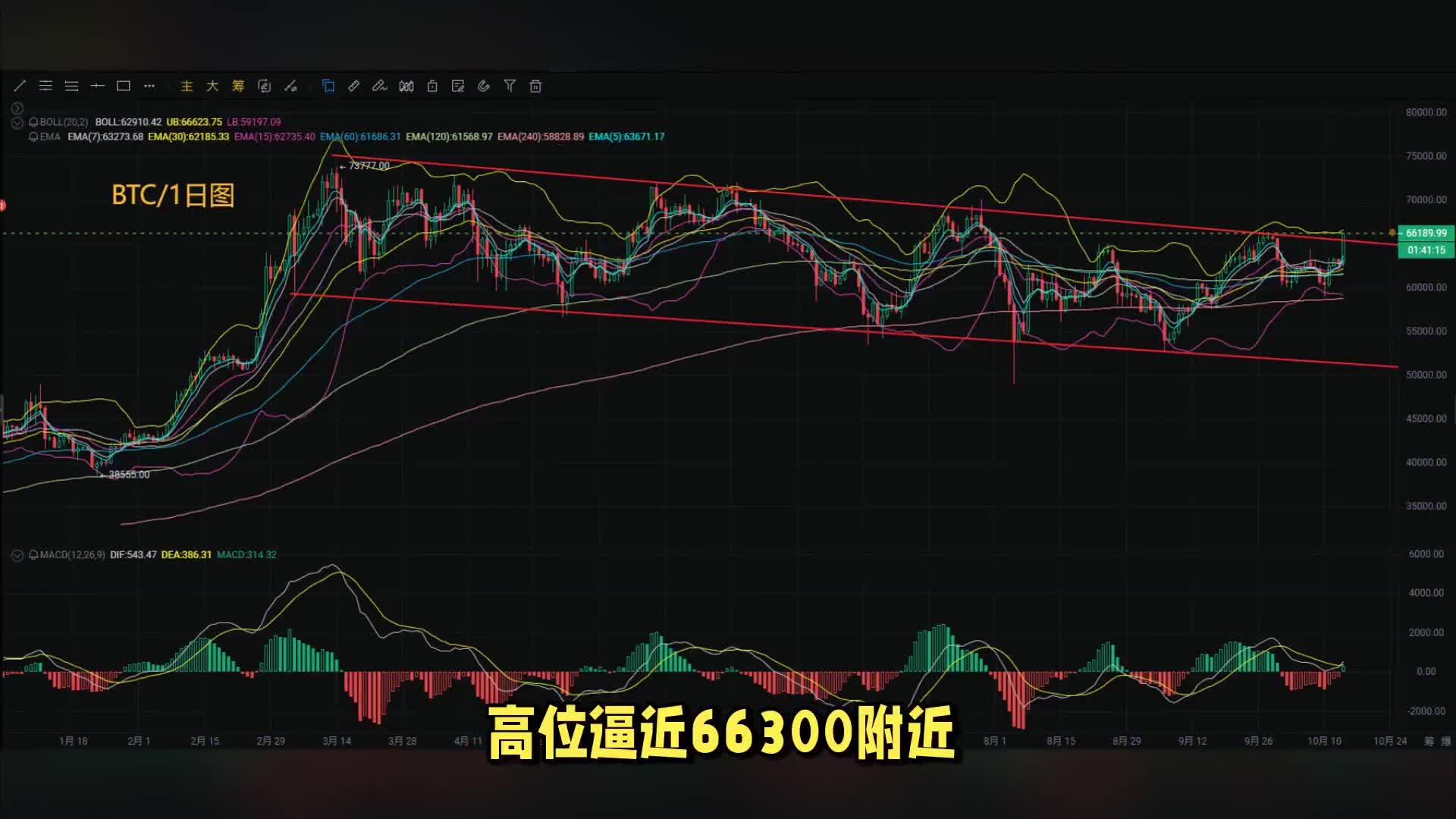This screenshot has width=1456, height=819.
Task: Select the parallel lines drawing tool
Action: [x=71, y=86]
